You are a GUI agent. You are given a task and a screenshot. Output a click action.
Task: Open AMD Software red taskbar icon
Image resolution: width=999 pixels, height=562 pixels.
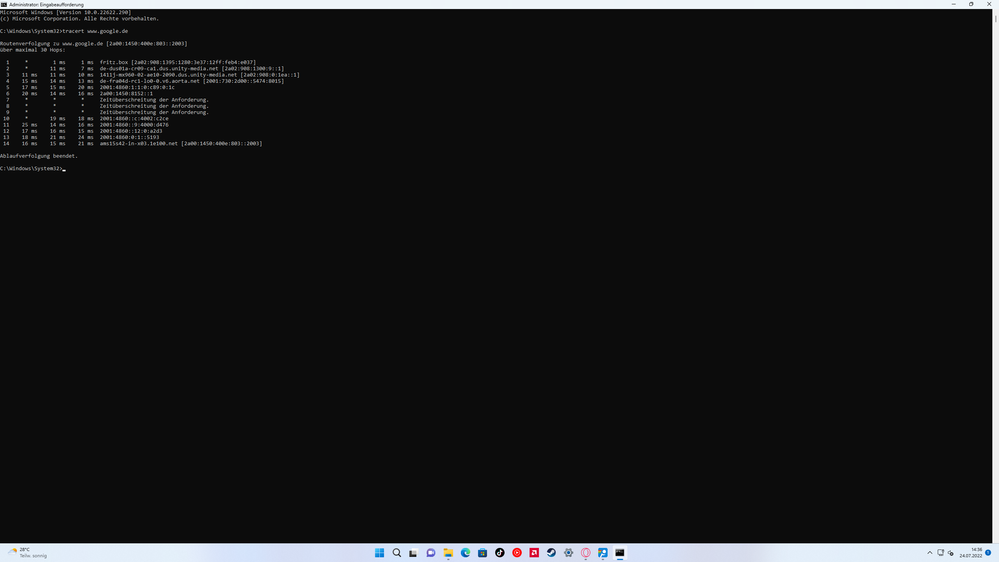[534, 552]
